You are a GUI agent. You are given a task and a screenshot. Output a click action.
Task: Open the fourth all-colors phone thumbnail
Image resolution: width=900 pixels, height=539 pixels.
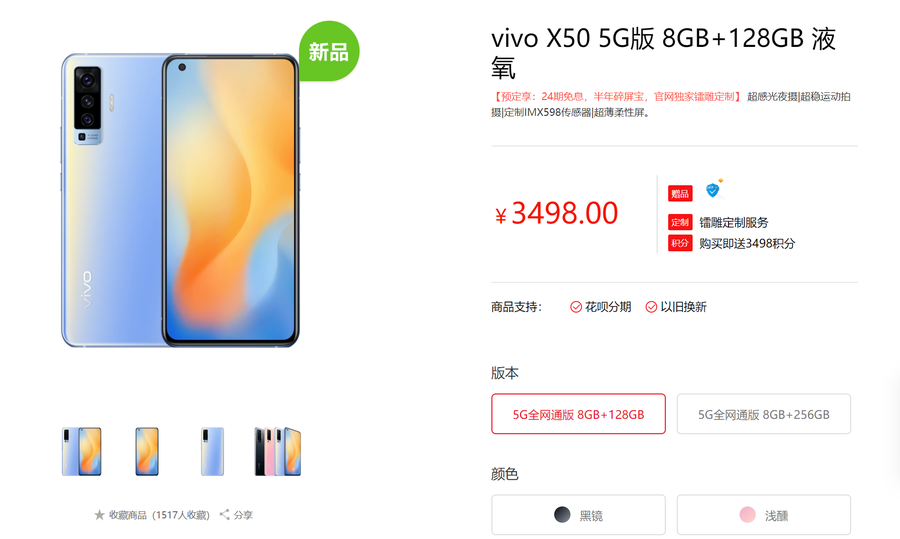tap(278, 451)
